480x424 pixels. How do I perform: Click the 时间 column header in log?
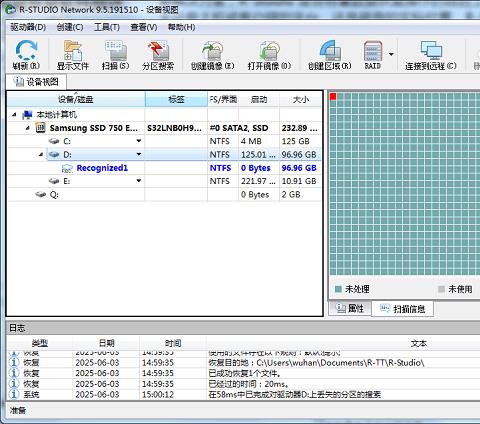pyautogui.click(x=173, y=343)
